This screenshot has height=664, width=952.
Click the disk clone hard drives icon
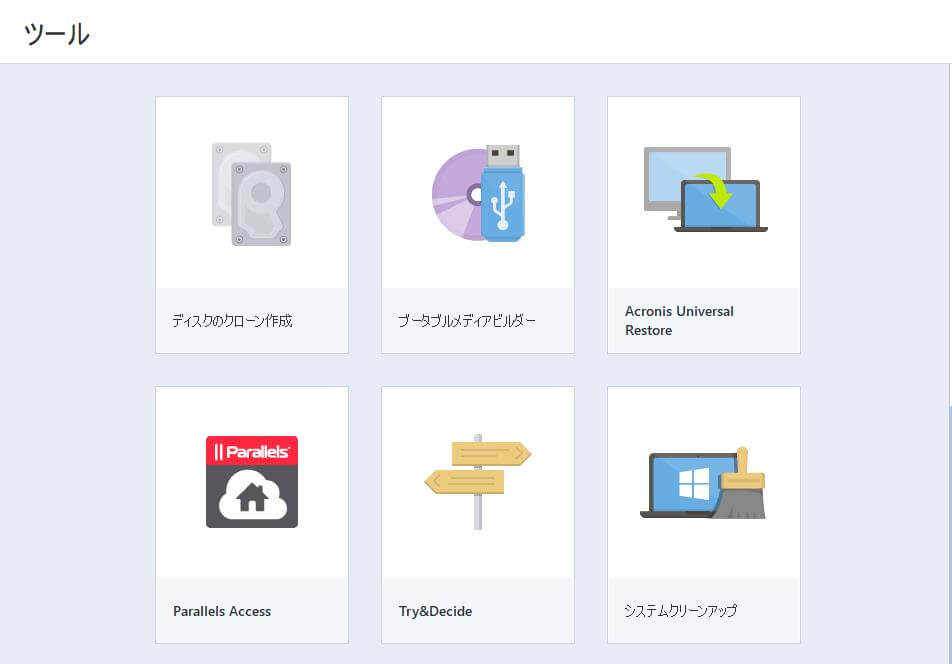coord(251,194)
